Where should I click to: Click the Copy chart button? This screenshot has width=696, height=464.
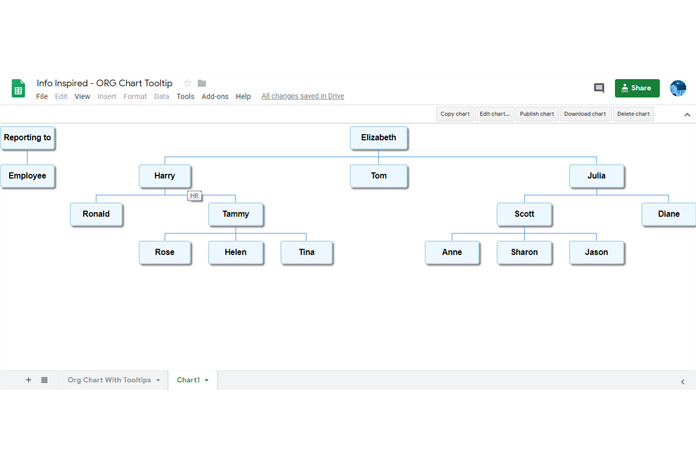coord(455,114)
